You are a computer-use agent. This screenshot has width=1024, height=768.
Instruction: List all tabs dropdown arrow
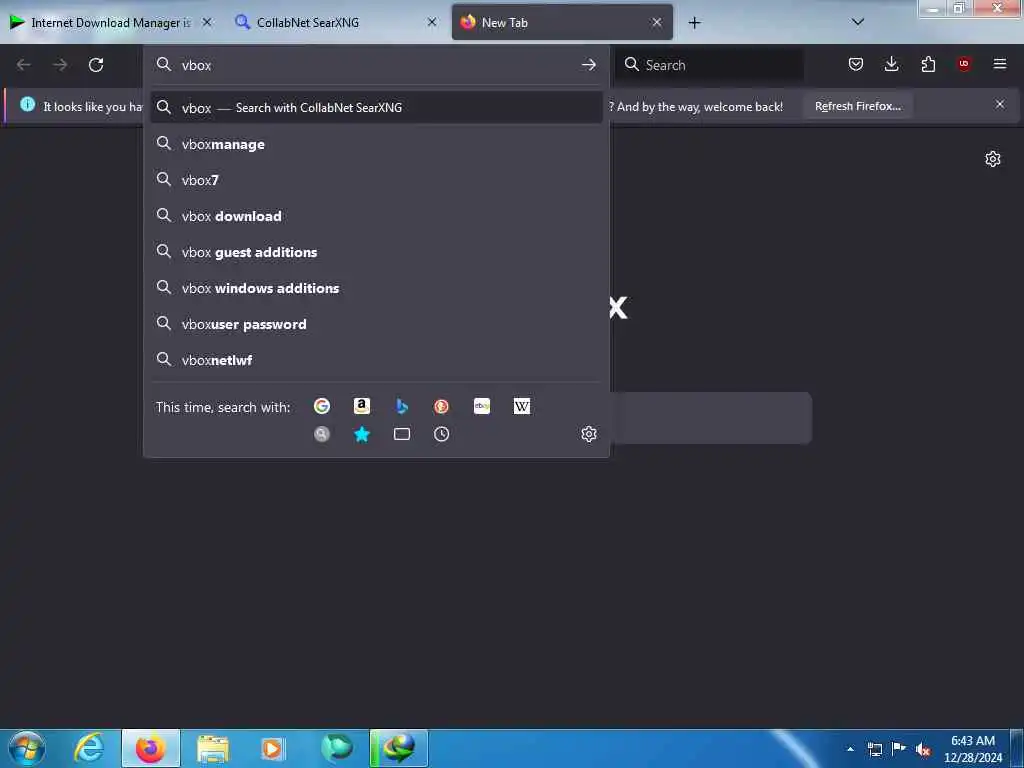858,22
